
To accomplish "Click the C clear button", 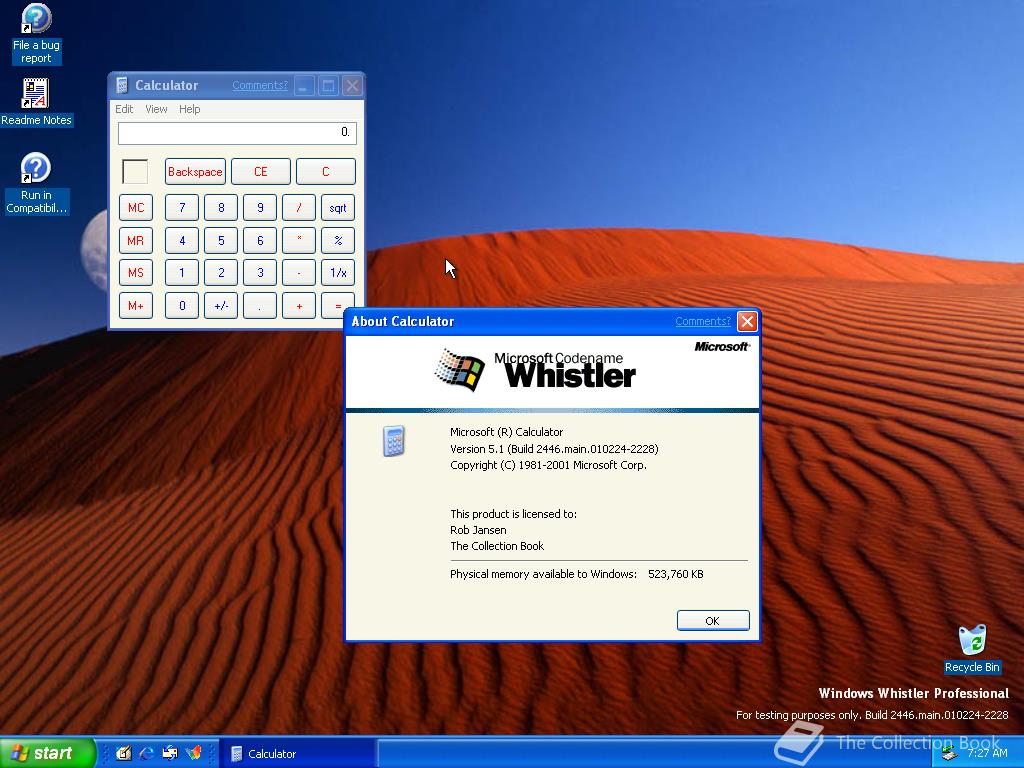I will coord(326,172).
